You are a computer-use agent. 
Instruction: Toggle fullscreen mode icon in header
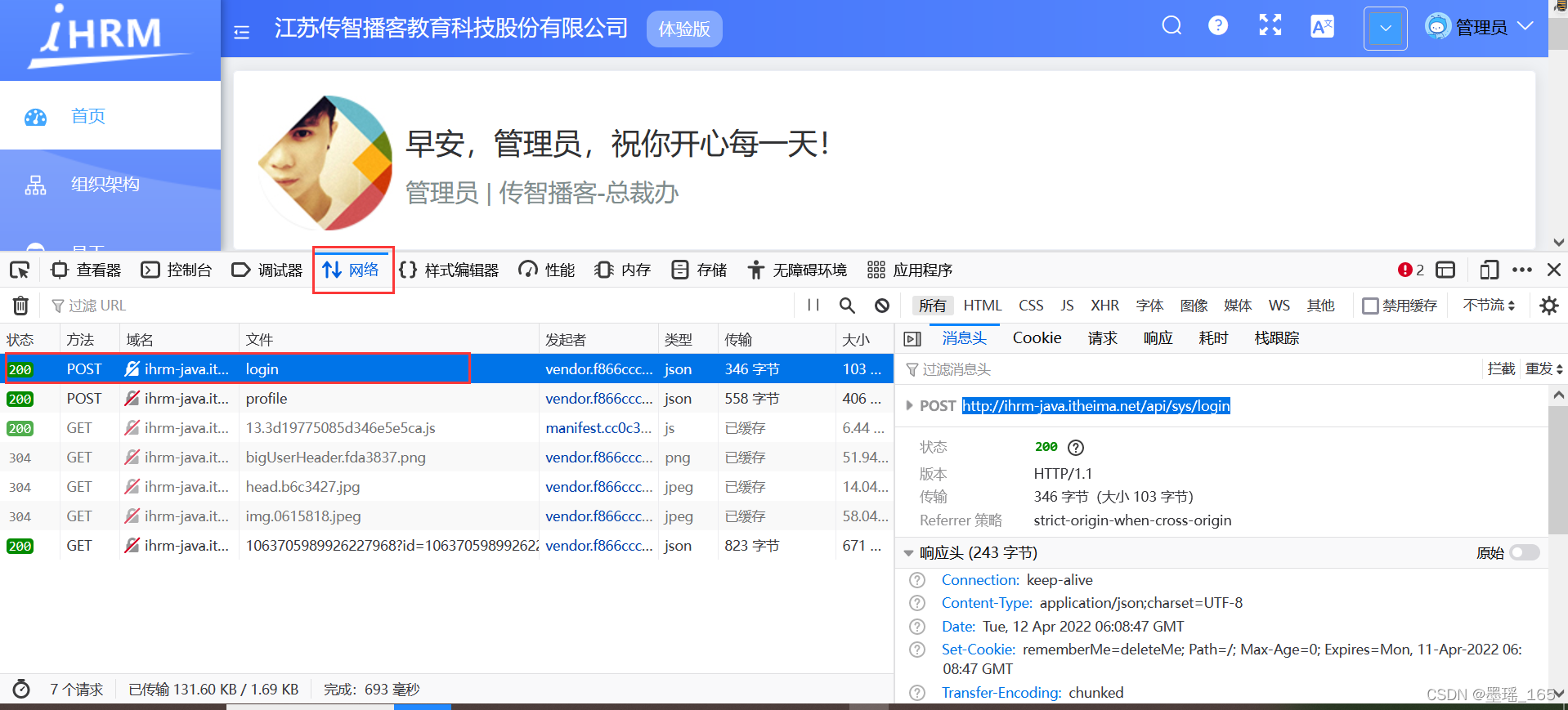(1270, 25)
